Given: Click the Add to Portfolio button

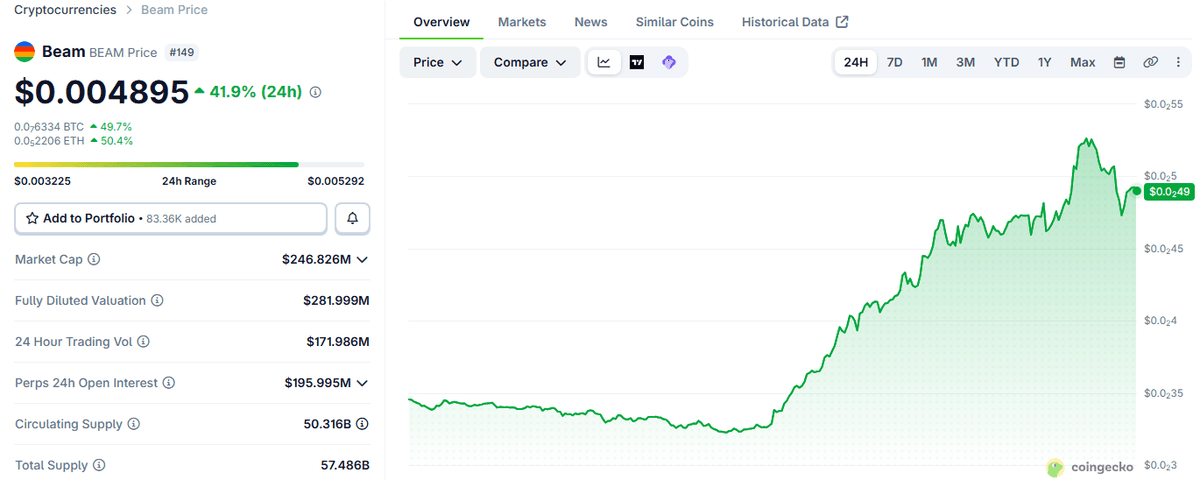Looking at the screenshot, I should pyautogui.click(x=171, y=218).
